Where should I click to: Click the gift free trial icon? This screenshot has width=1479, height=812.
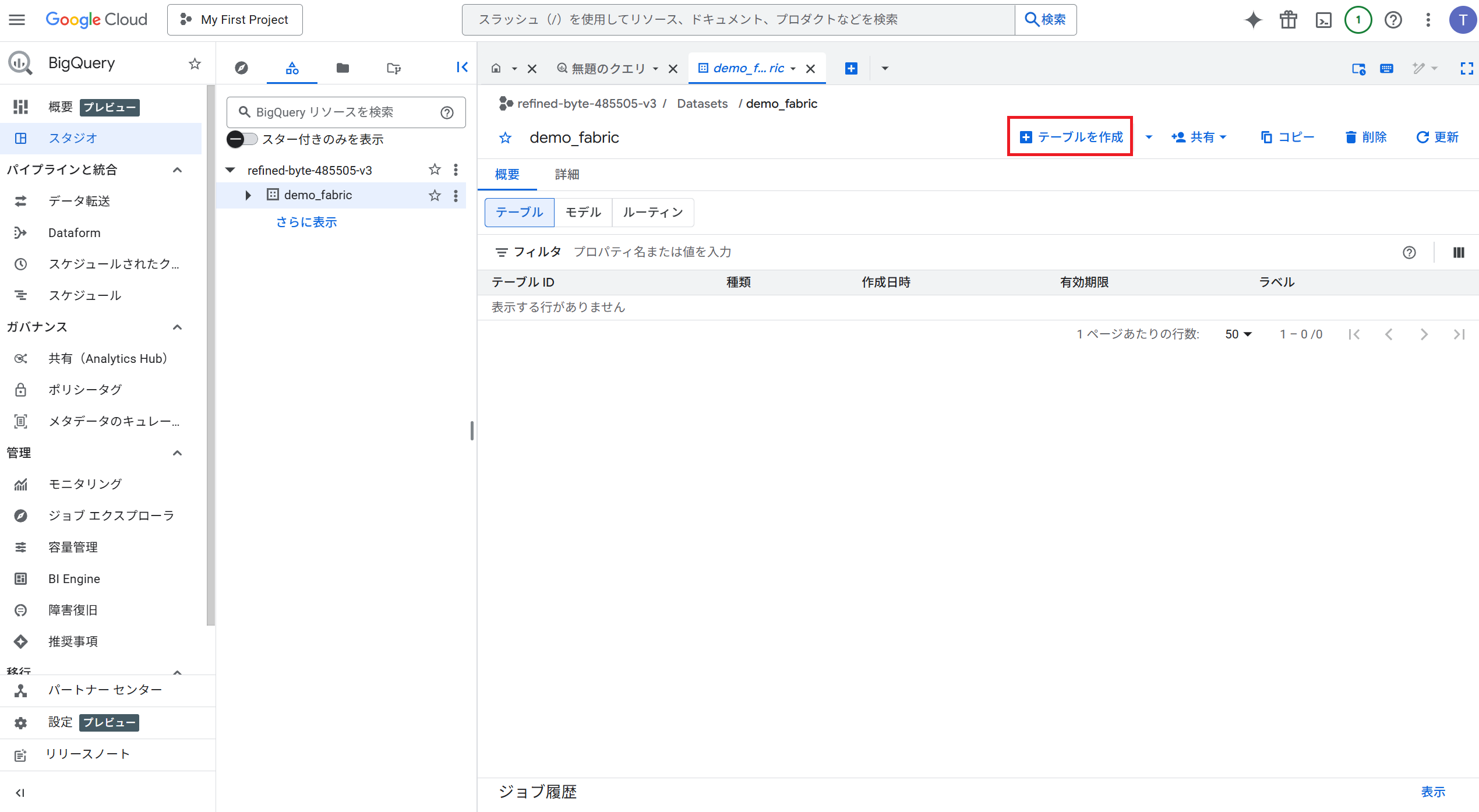1289,20
